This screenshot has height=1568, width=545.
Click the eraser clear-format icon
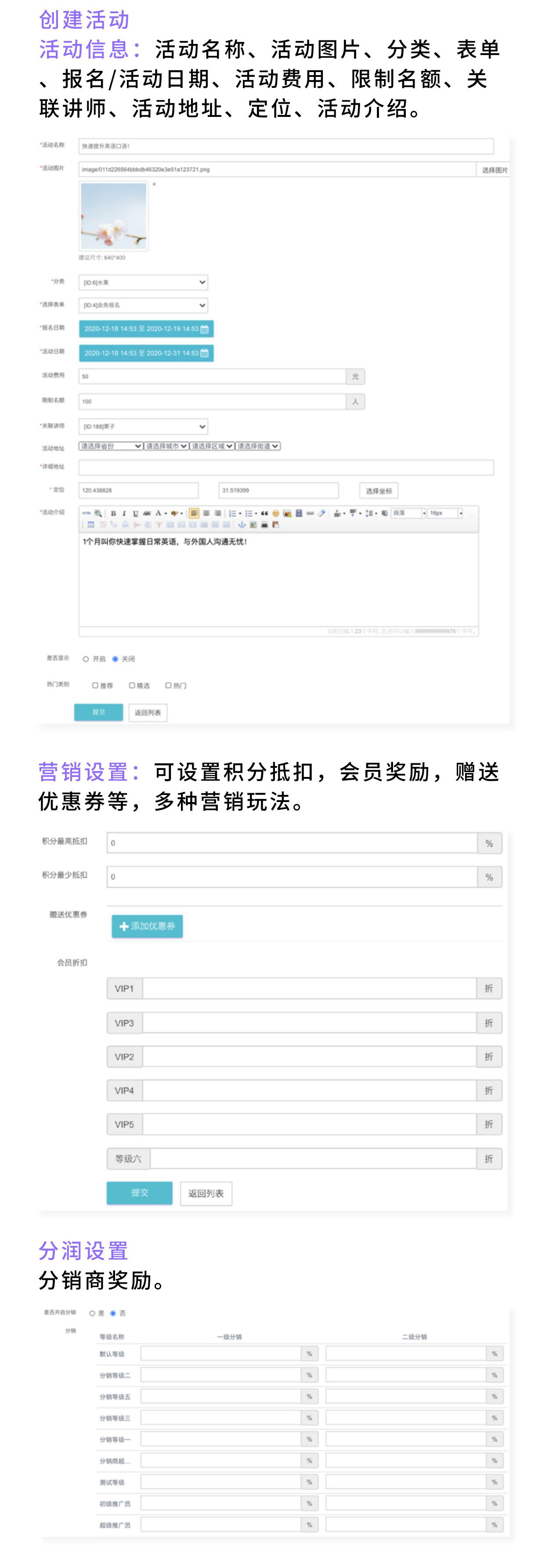[x=322, y=513]
